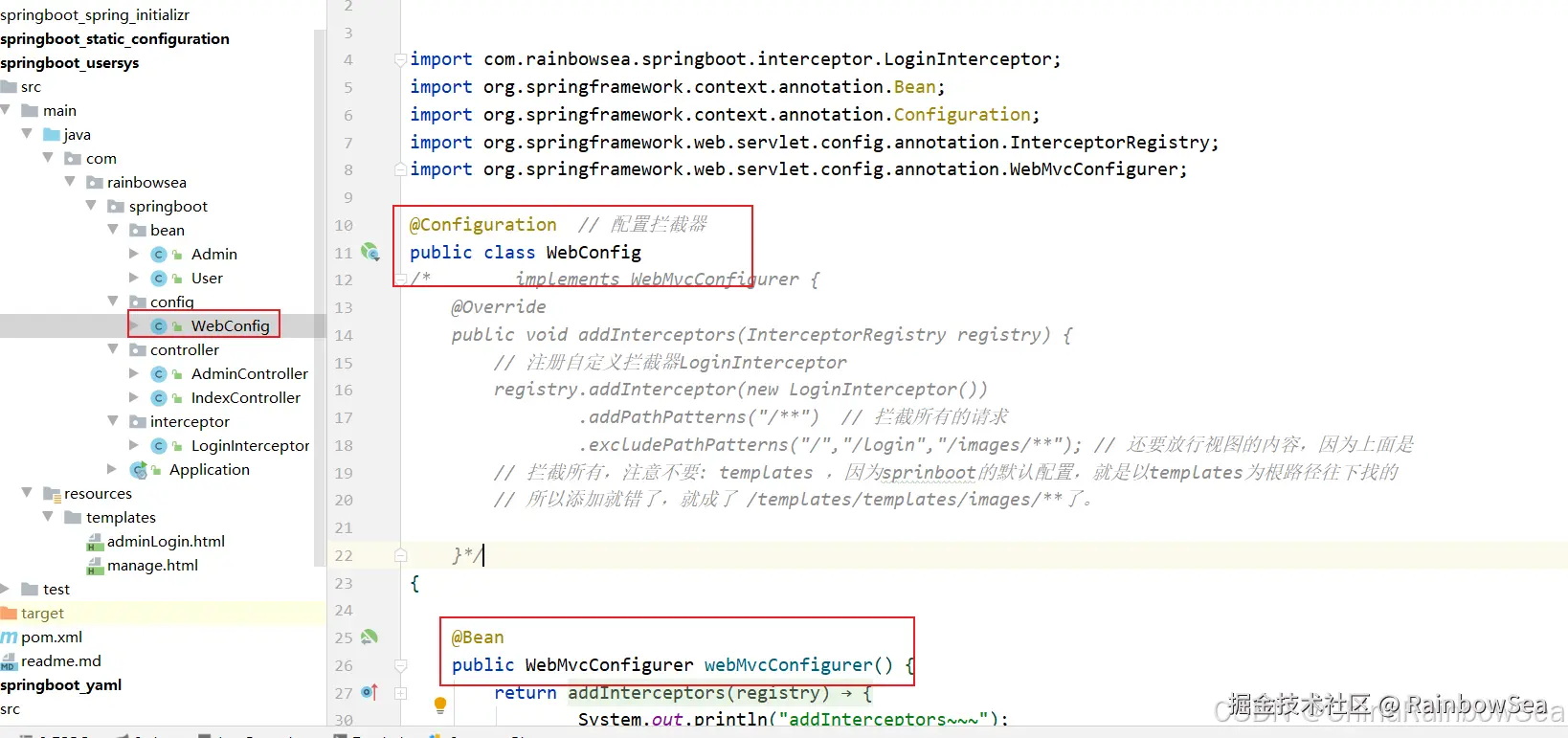
Task: Collapse the templates folder arrow
Action: (x=48, y=517)
